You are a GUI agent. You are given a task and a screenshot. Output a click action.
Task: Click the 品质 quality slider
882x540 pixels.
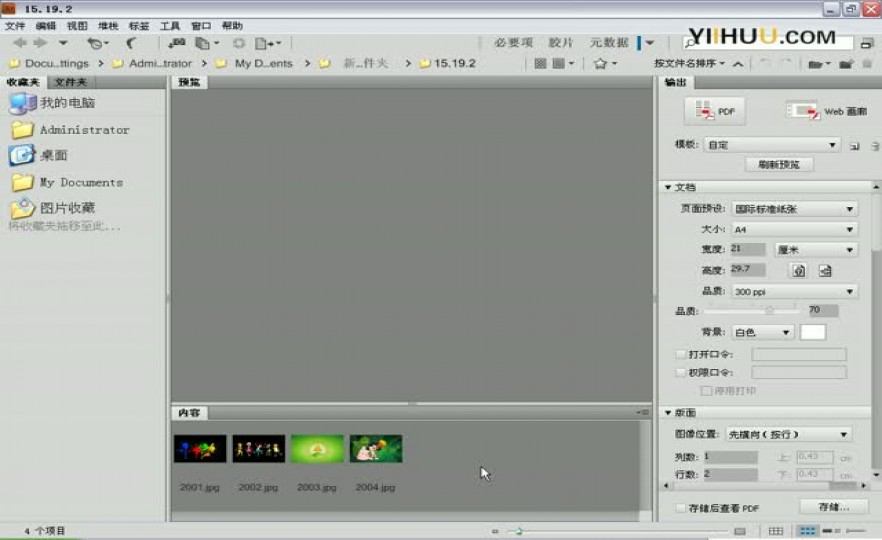point(751,310)
